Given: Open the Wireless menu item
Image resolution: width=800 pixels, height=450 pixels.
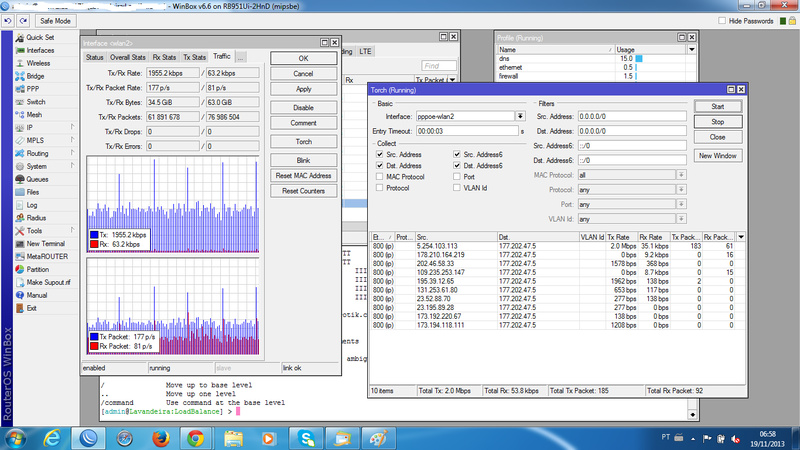Looking at the screenshot, I should pyautogui.click(x=39, y=63).
